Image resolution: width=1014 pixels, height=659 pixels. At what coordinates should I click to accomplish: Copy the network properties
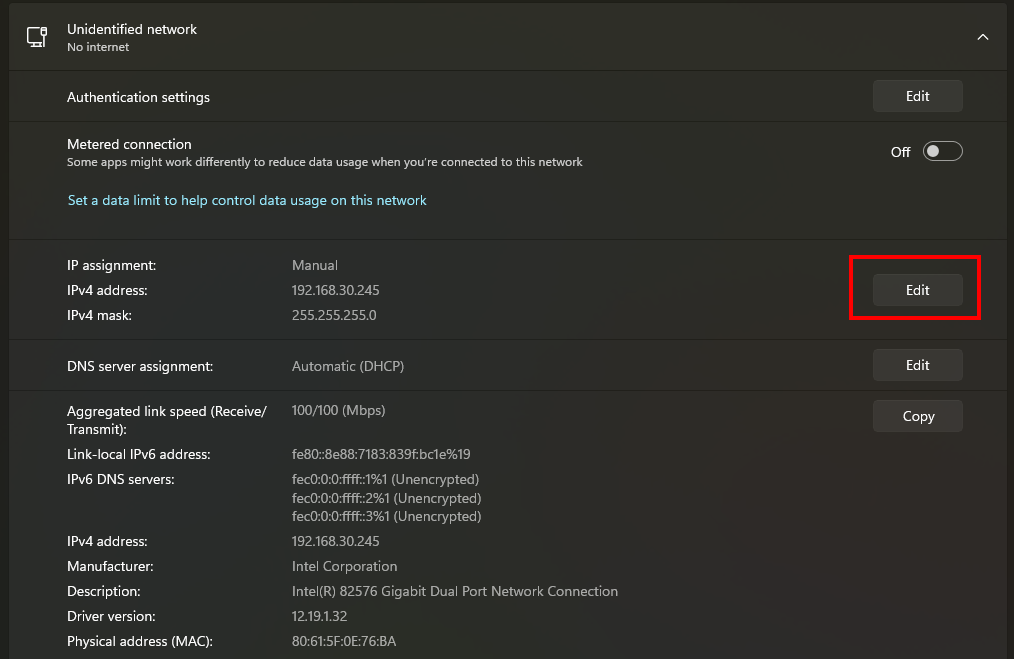(917, 416)
